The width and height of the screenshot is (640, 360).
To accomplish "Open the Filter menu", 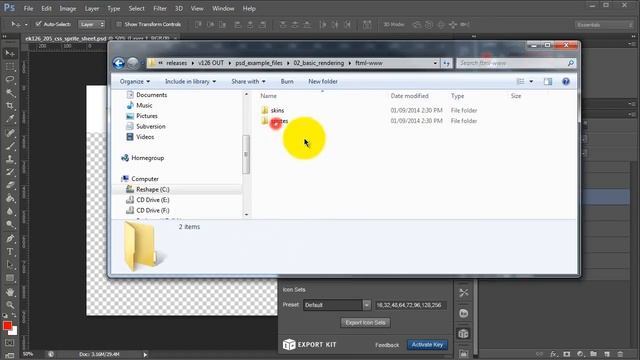I will [160, 8].
